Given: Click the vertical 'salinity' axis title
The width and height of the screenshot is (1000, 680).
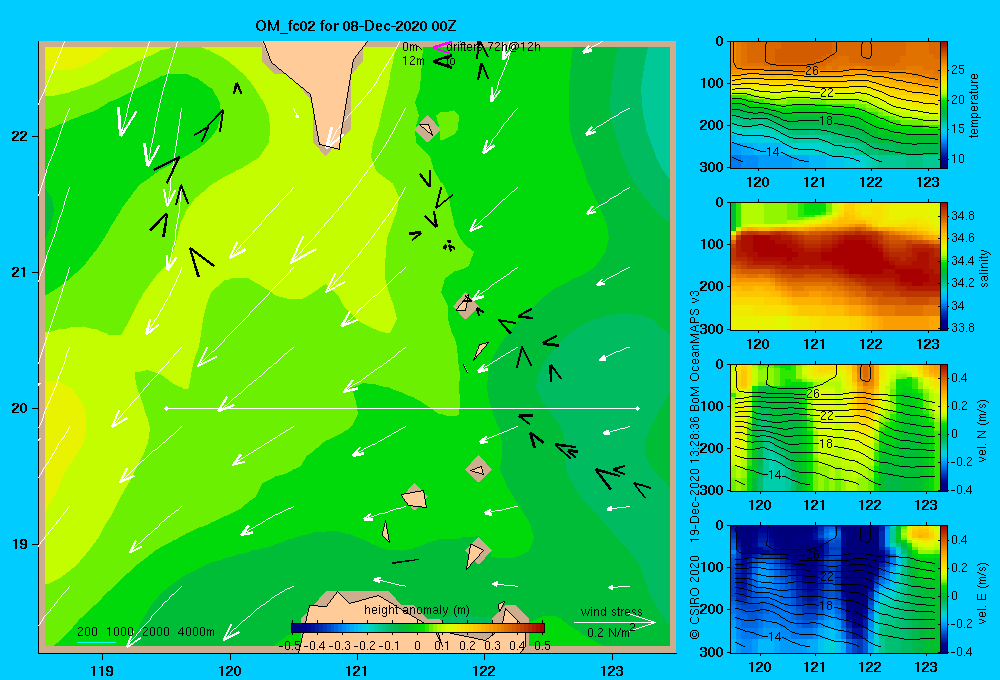Looking at the screenshot, I should (x=984, y=268).
